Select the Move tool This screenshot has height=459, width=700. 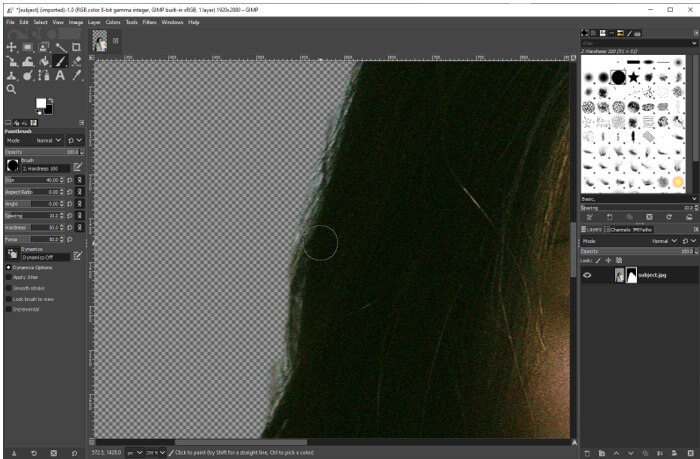pos(11,47)
